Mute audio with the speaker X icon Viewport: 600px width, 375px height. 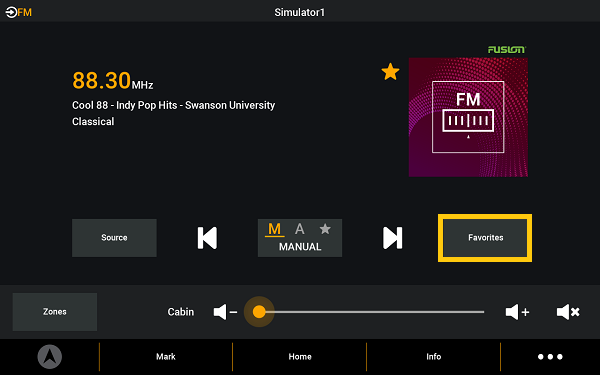tap(568, 312)
